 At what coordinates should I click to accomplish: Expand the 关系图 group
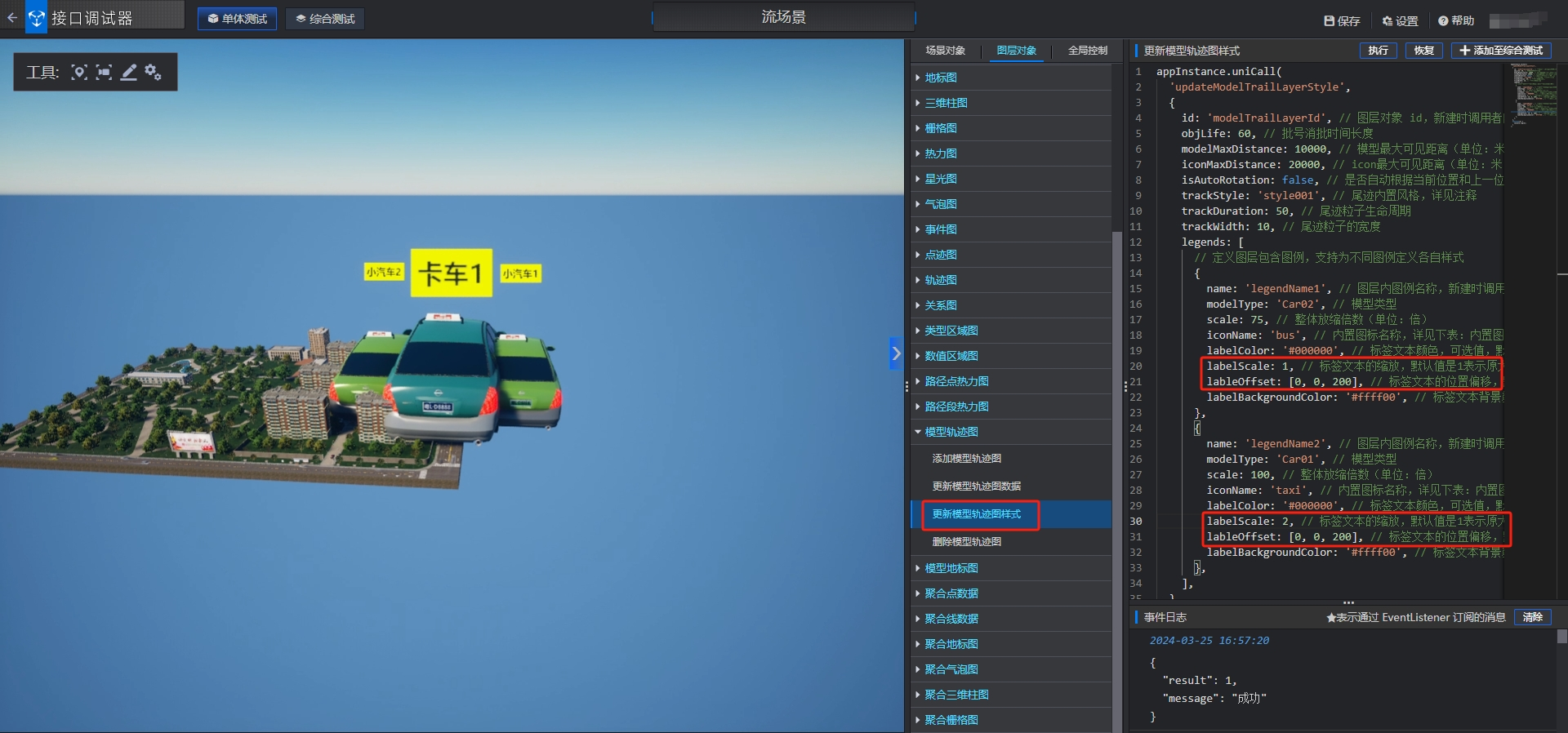tap(1011, 305)
